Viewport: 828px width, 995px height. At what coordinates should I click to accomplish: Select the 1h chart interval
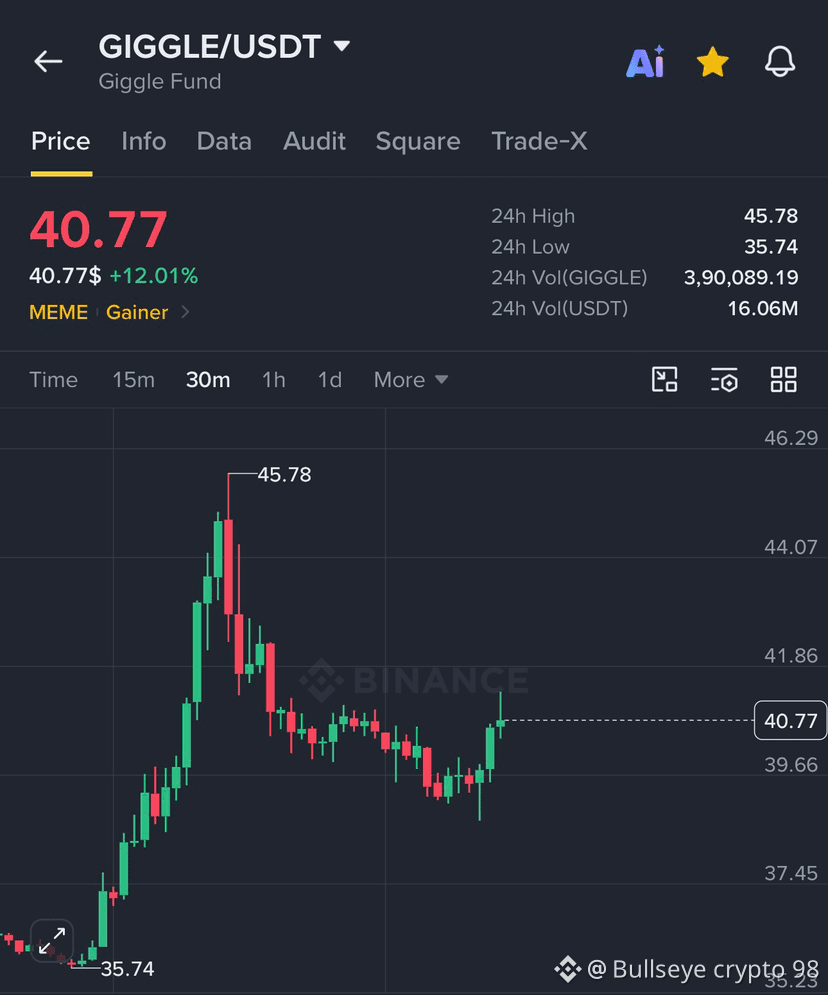(x=273, y=379)
